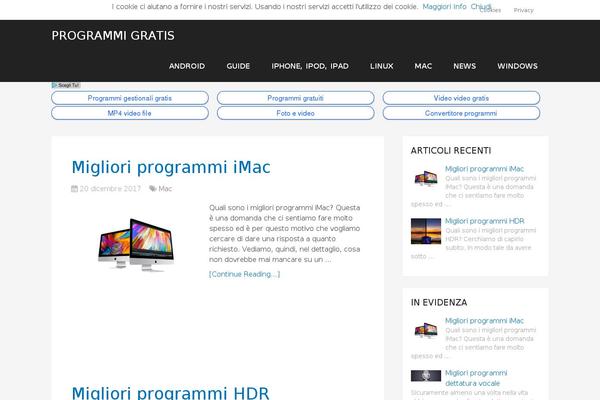Open the Windows menu item
The height and width of the screenshot is (400, 600).
[x=517, y=66]
